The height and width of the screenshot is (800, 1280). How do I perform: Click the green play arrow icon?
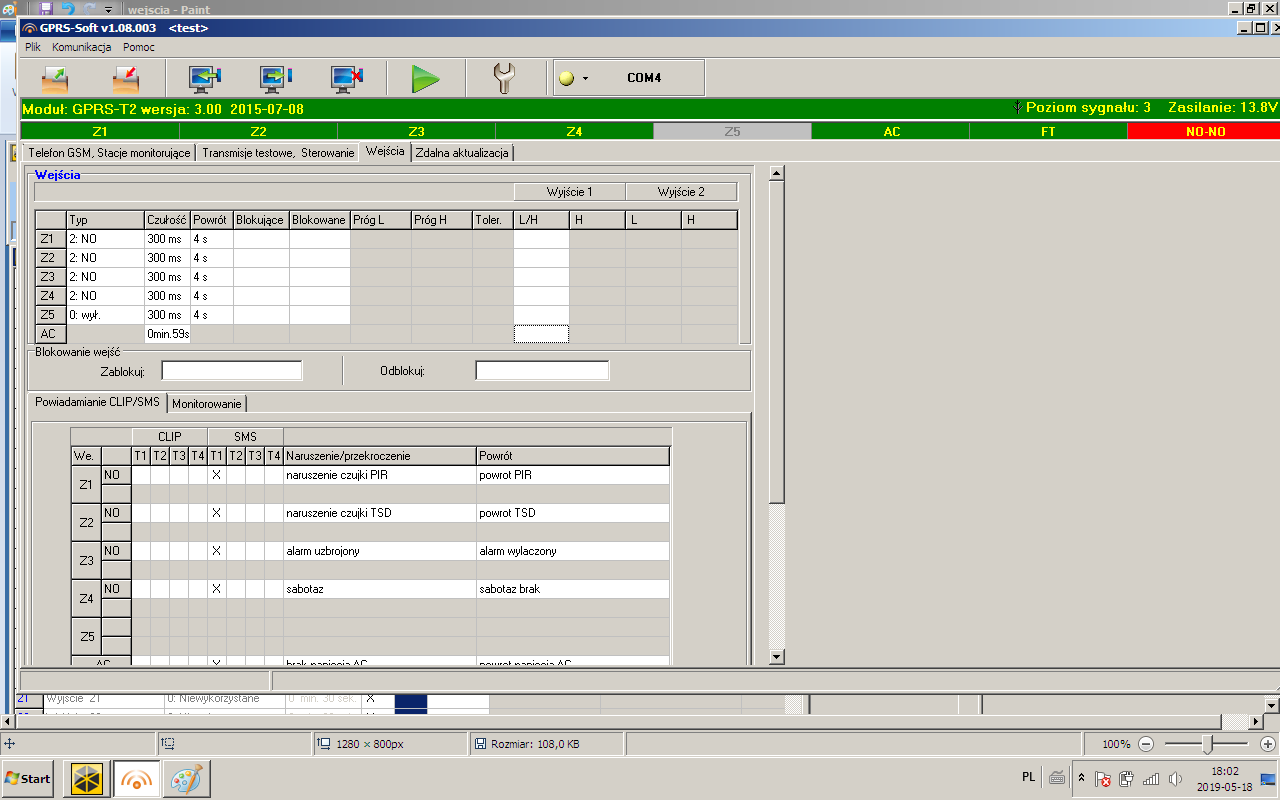pyautogui.click(x=426, y=78)
